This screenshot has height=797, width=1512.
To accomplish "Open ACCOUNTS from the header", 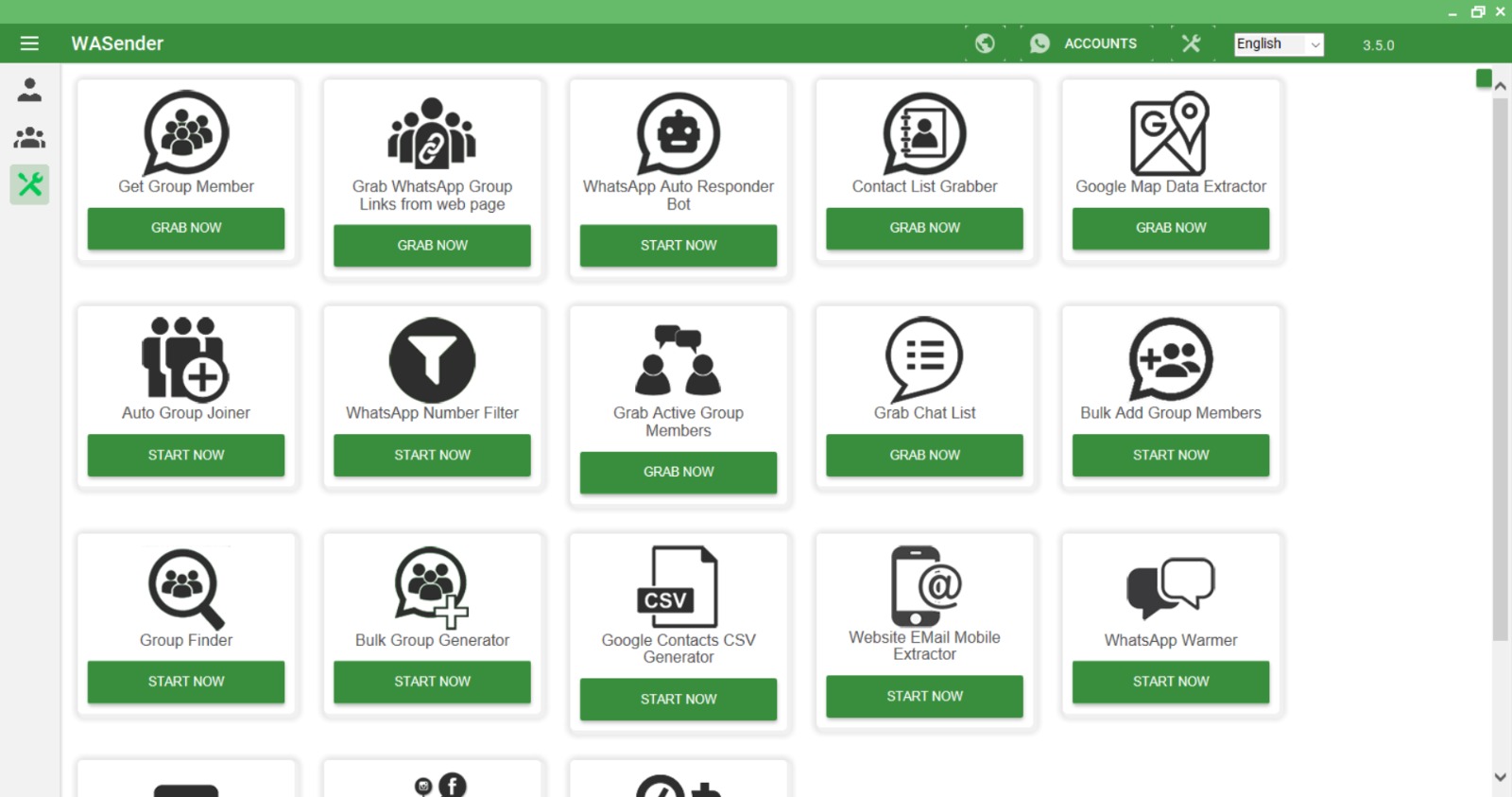I will point(1100,43).
